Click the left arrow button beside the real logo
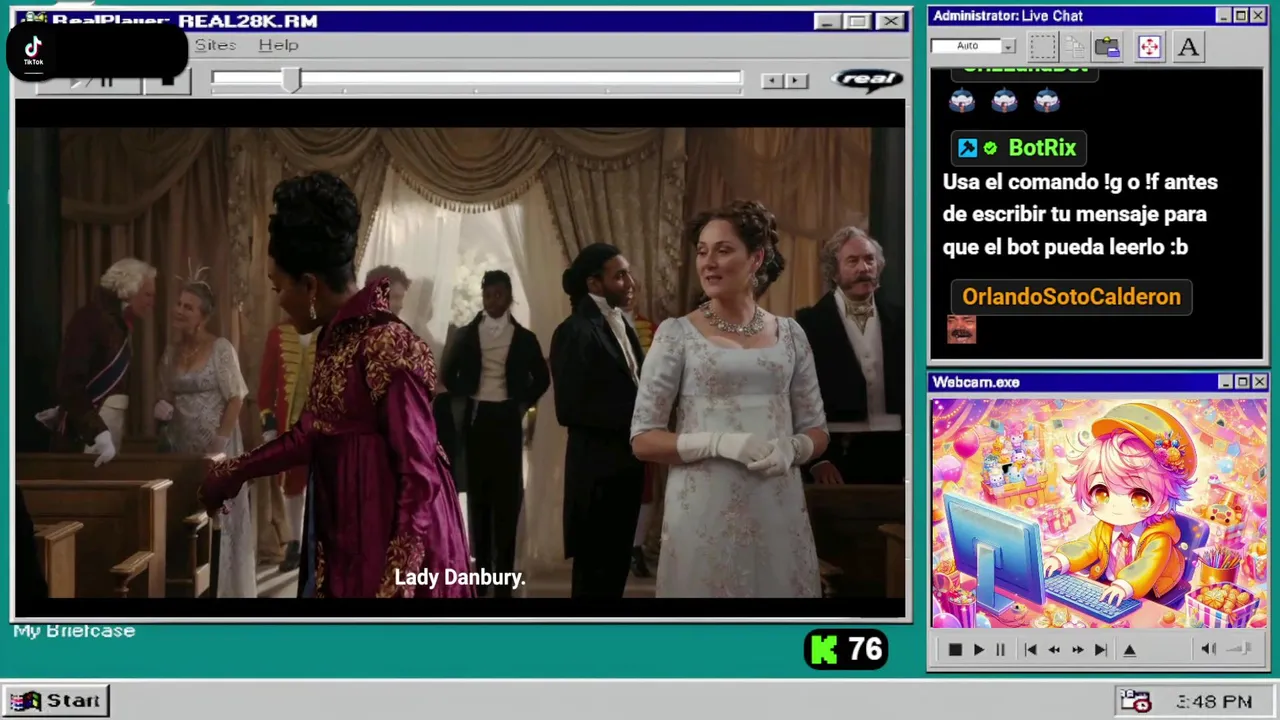This screenshot has height=720, width=1280. pyautogui.click(x=772, y=81)
